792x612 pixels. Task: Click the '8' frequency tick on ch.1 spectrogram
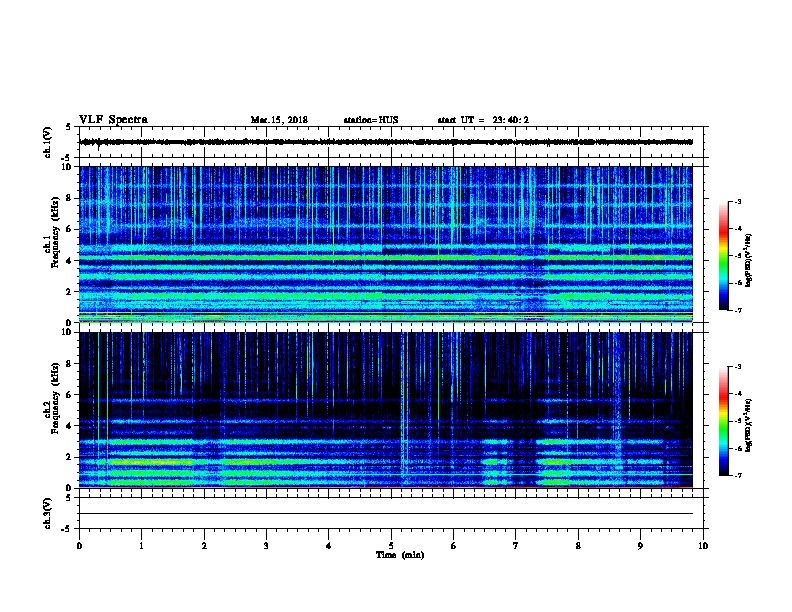click(69, 198)
